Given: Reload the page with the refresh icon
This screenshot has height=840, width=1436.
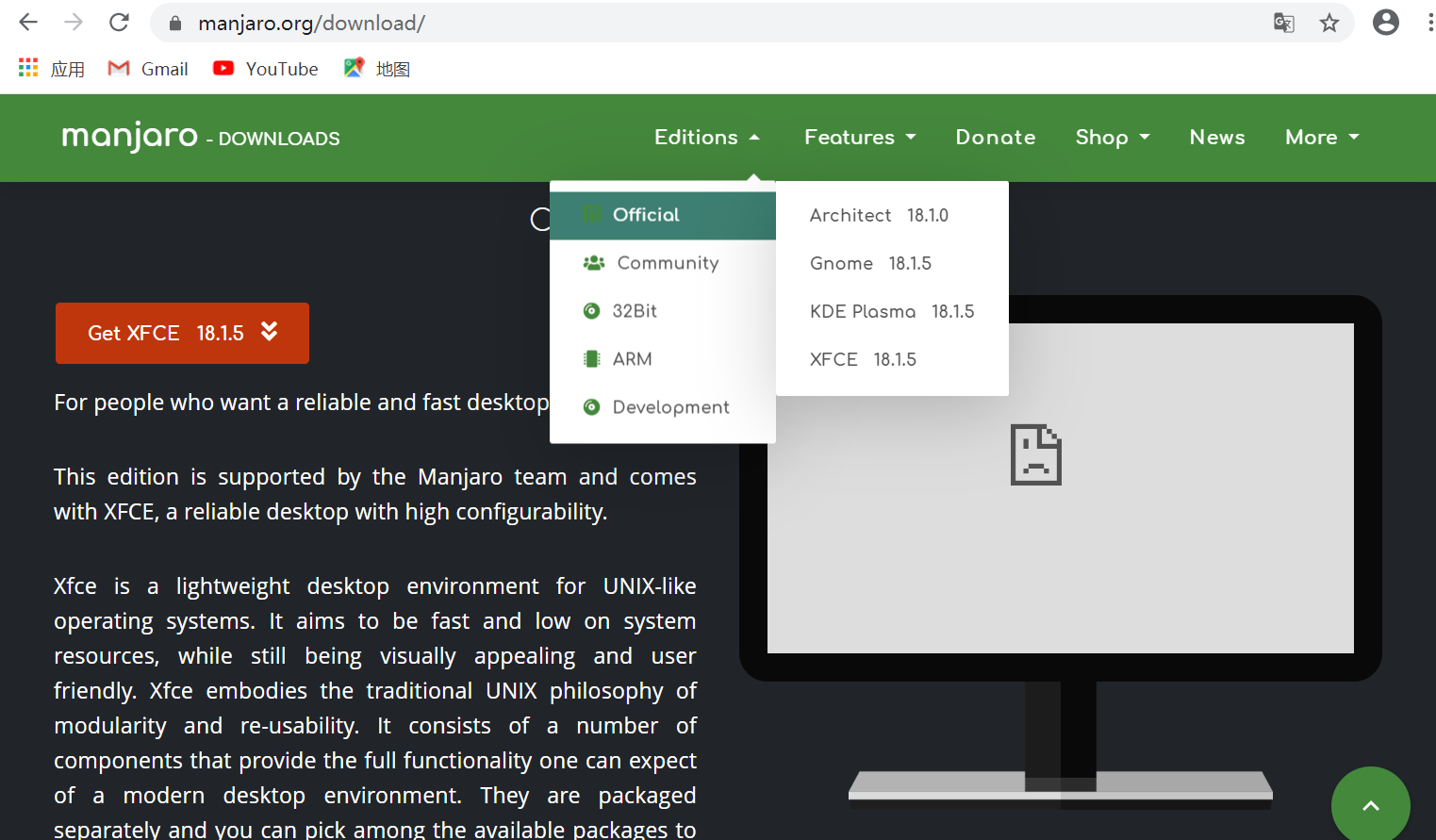Looking at the screenshot, I should pyautogui.click(x=119, y=23).
